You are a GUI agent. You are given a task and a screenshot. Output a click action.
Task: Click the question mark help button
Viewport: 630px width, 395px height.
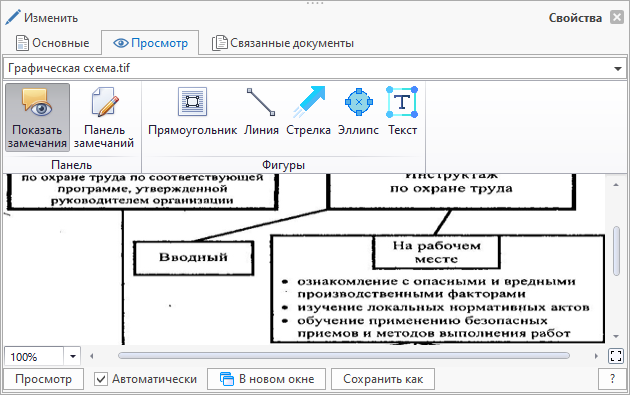(612, 379)
